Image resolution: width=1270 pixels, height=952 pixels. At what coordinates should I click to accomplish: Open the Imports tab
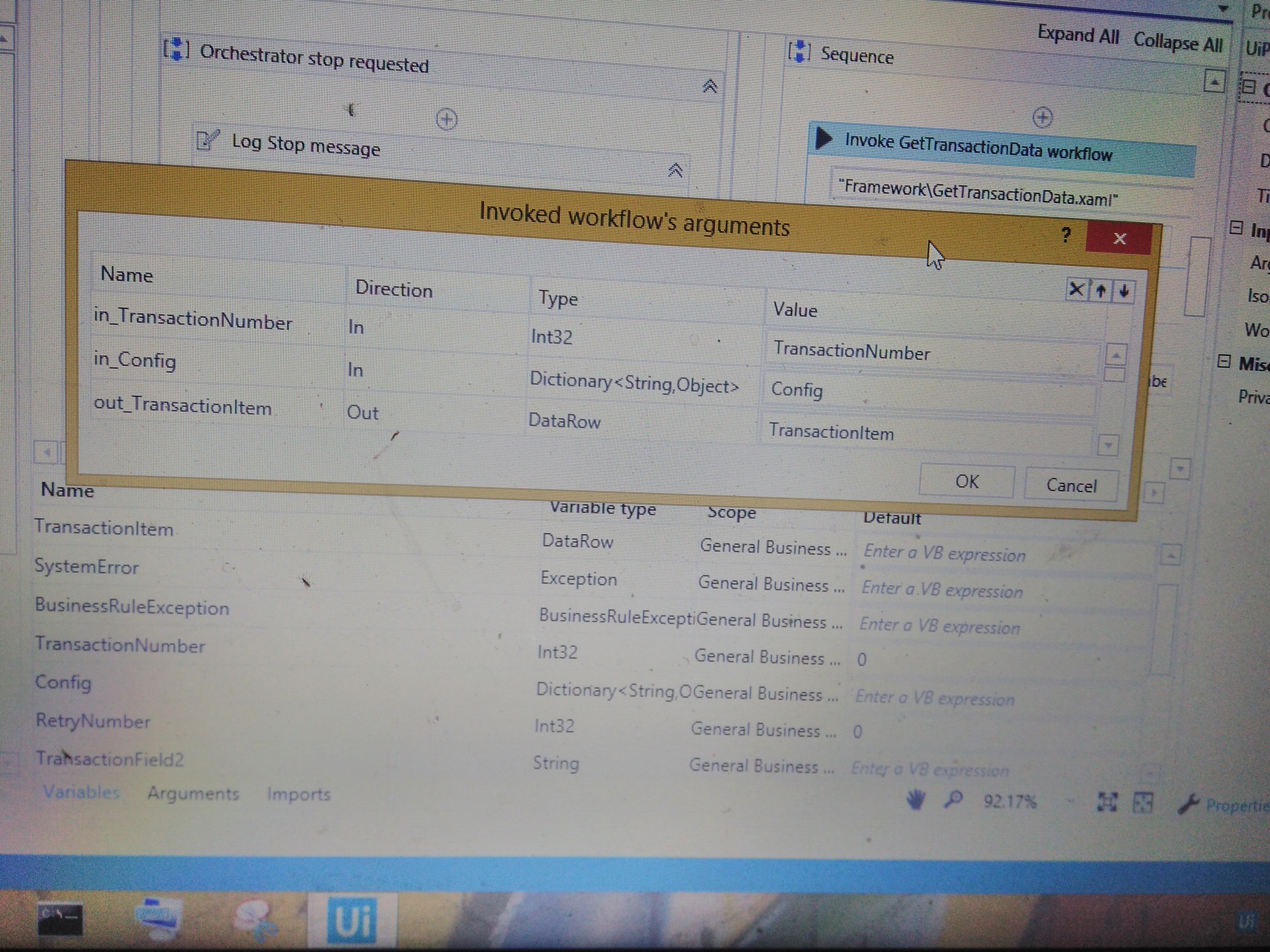click(299, 795)
